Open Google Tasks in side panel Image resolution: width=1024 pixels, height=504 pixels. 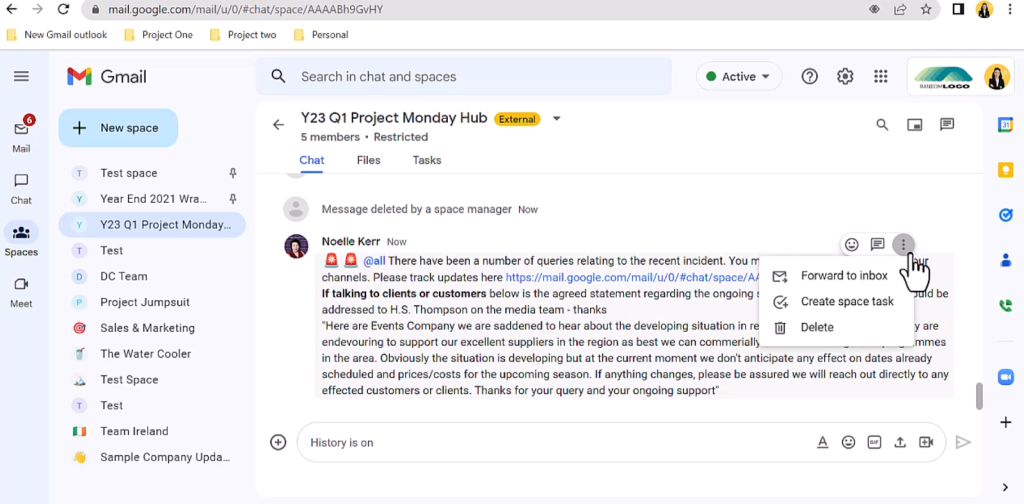coord(1006,215)
